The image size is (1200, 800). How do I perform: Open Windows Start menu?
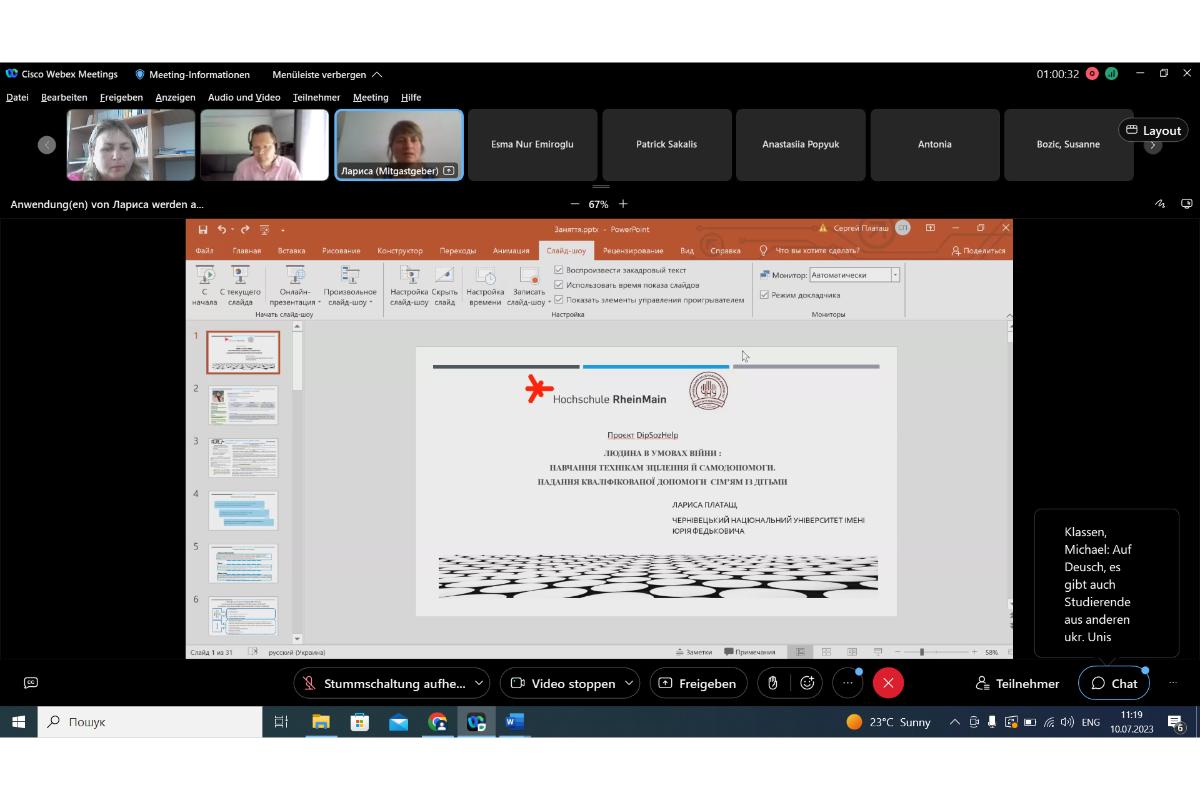point(18,721)
